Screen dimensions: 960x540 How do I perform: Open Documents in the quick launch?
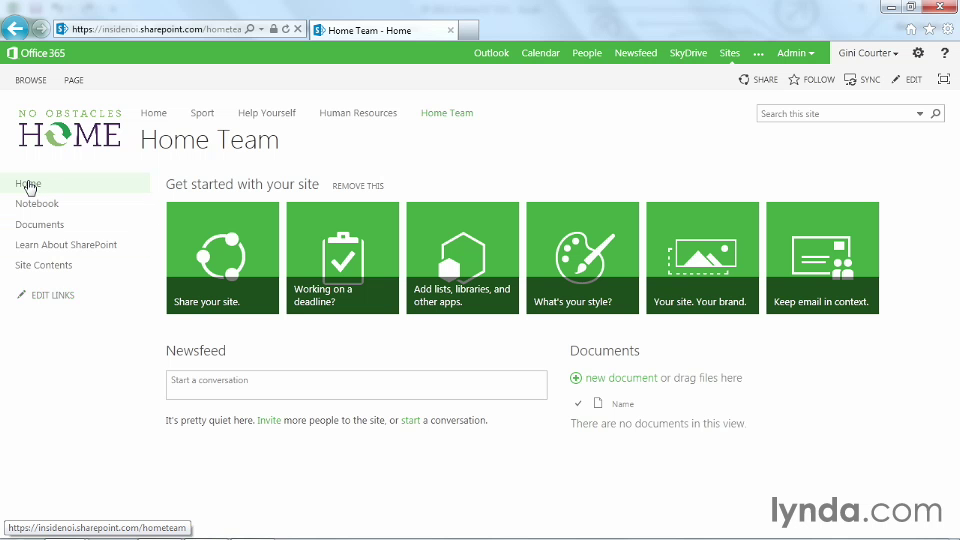40,225
